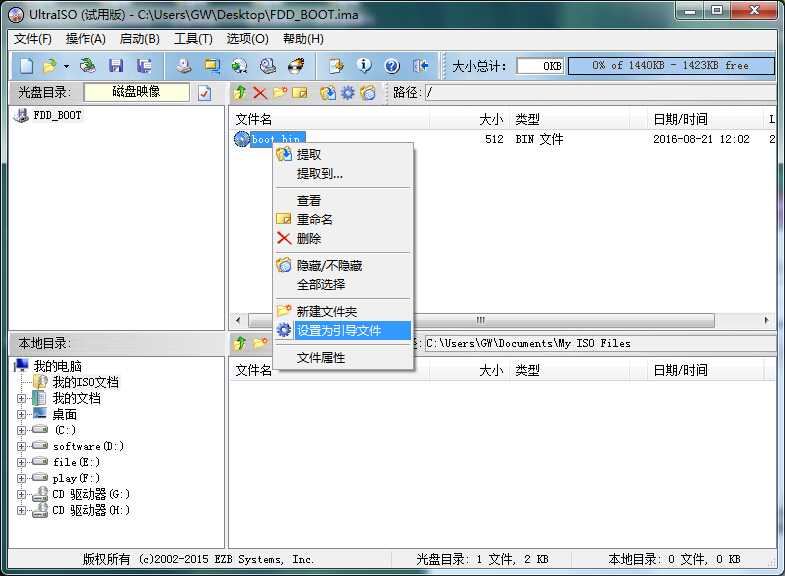The image size is (785, 576).
Task: Click the image pane 路径 path field
Action: tap(600, 93)
